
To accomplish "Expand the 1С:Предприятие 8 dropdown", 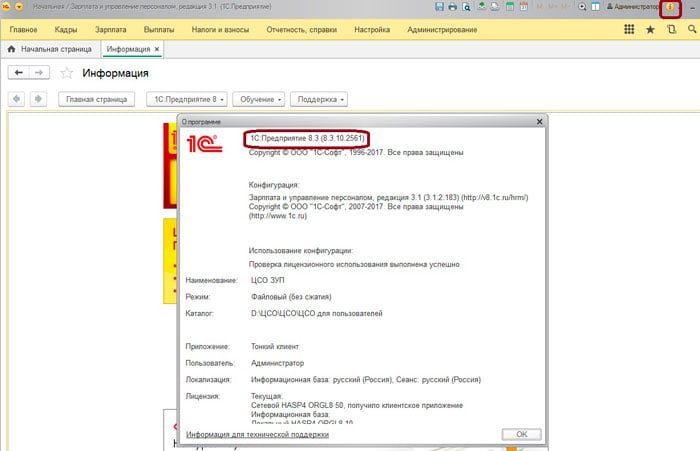I will click(186, 100).
